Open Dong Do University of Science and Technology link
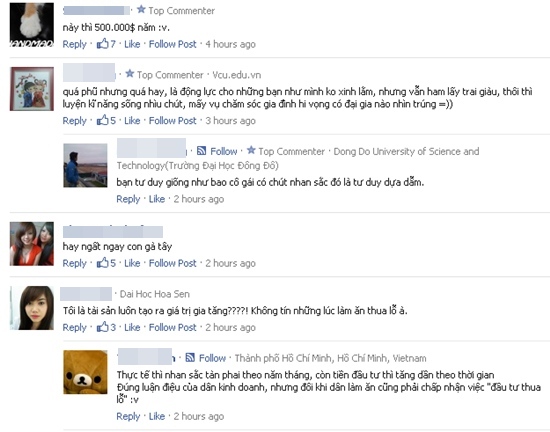 (298, 158)
